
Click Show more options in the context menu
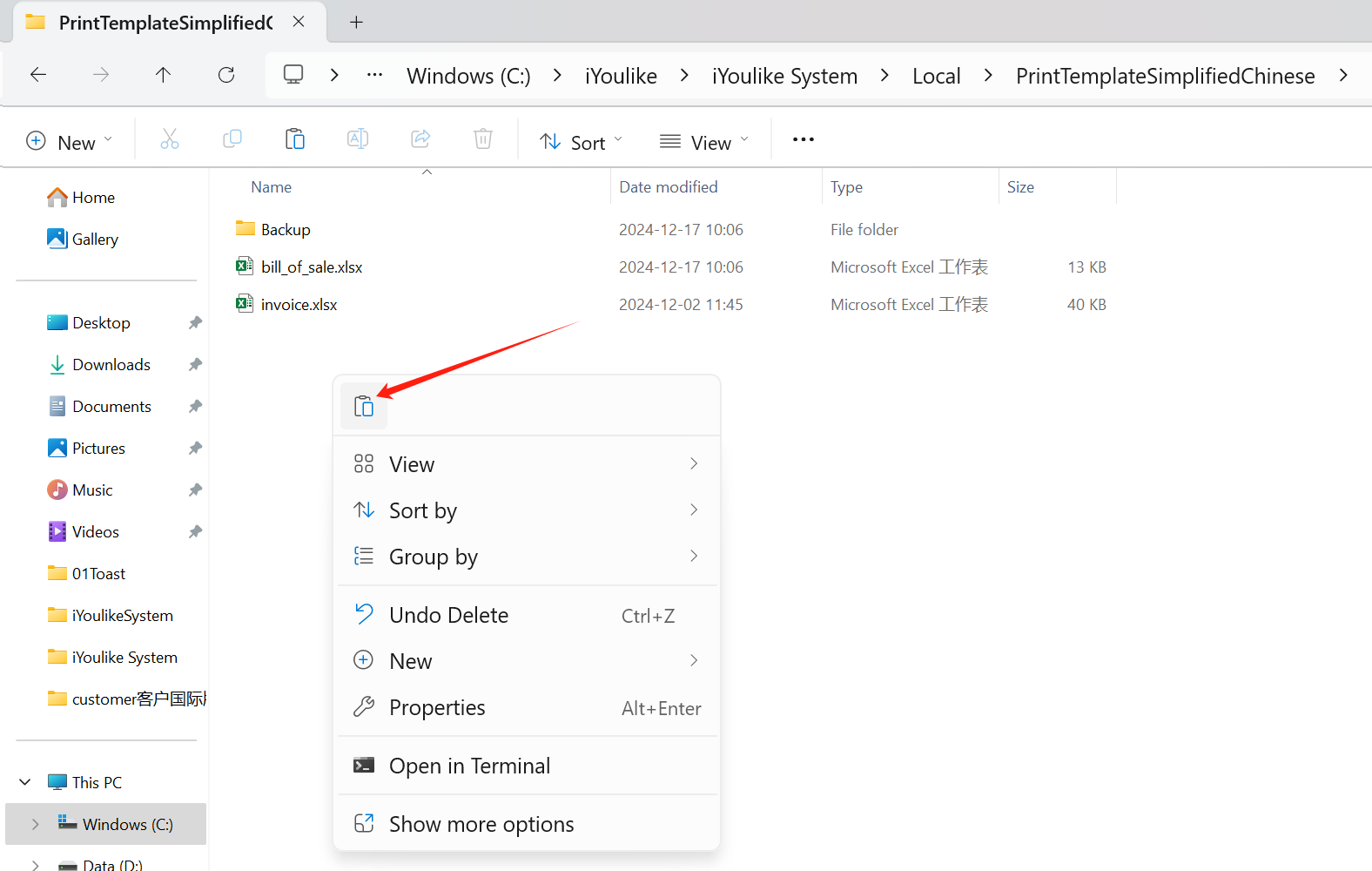click(x=481, y=824)
